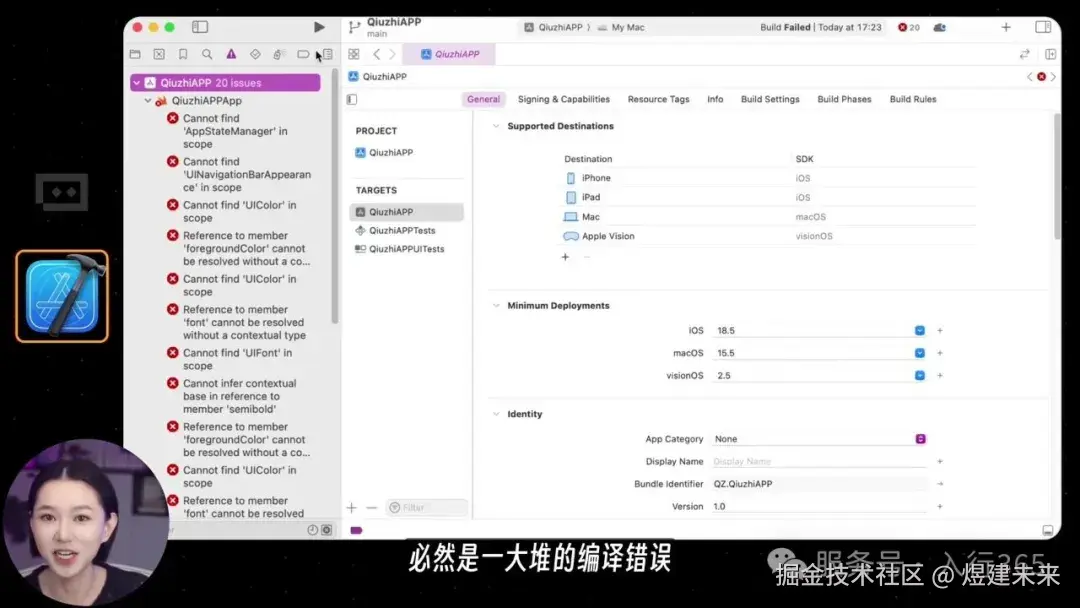Filter navigator to errors only
This screenshot has width=1080, height=608.
pyautogui.click(x=326, y=530)
